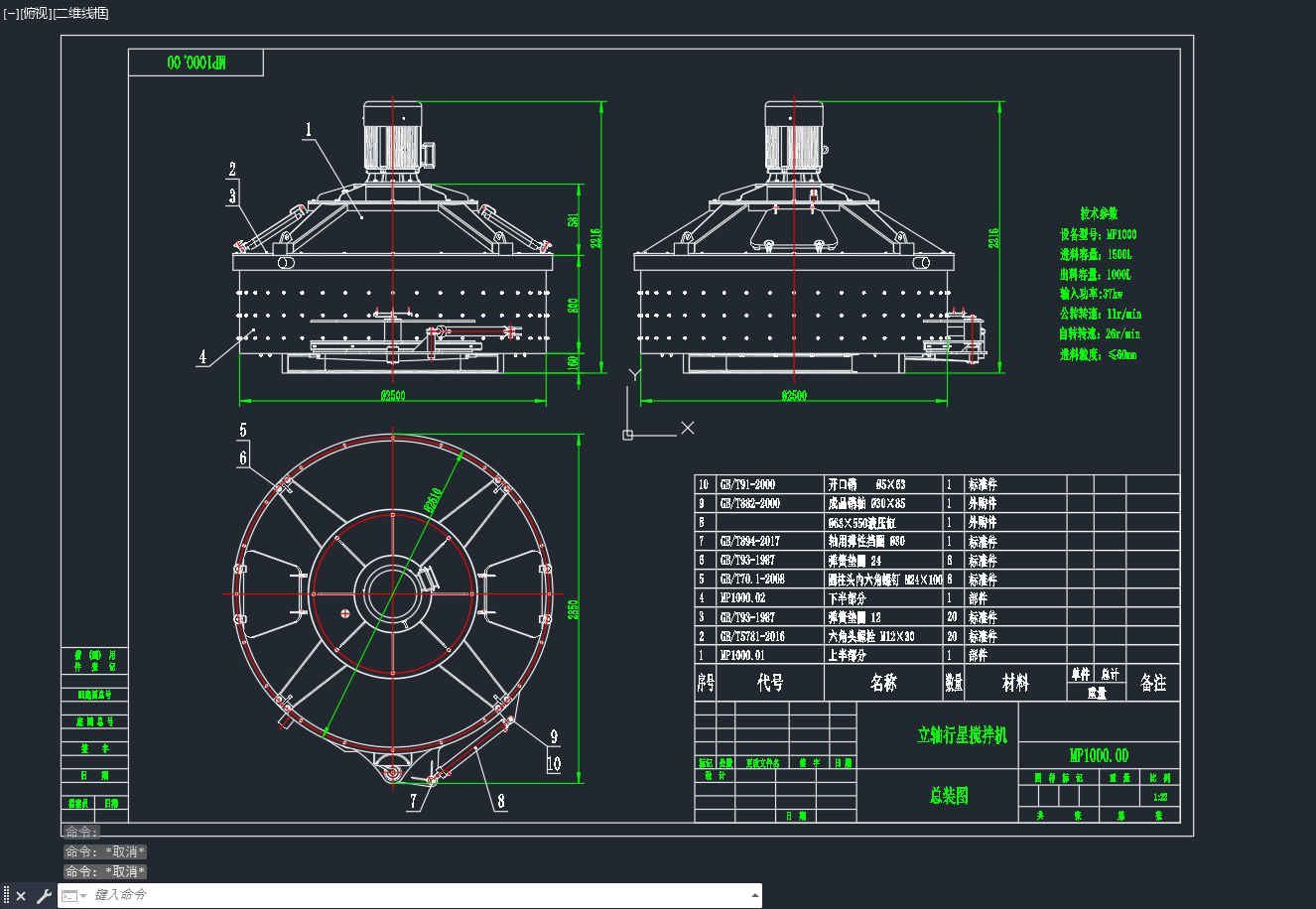Select the 1:22 scale value
1316x909 pixels.
pos(1159,797)
